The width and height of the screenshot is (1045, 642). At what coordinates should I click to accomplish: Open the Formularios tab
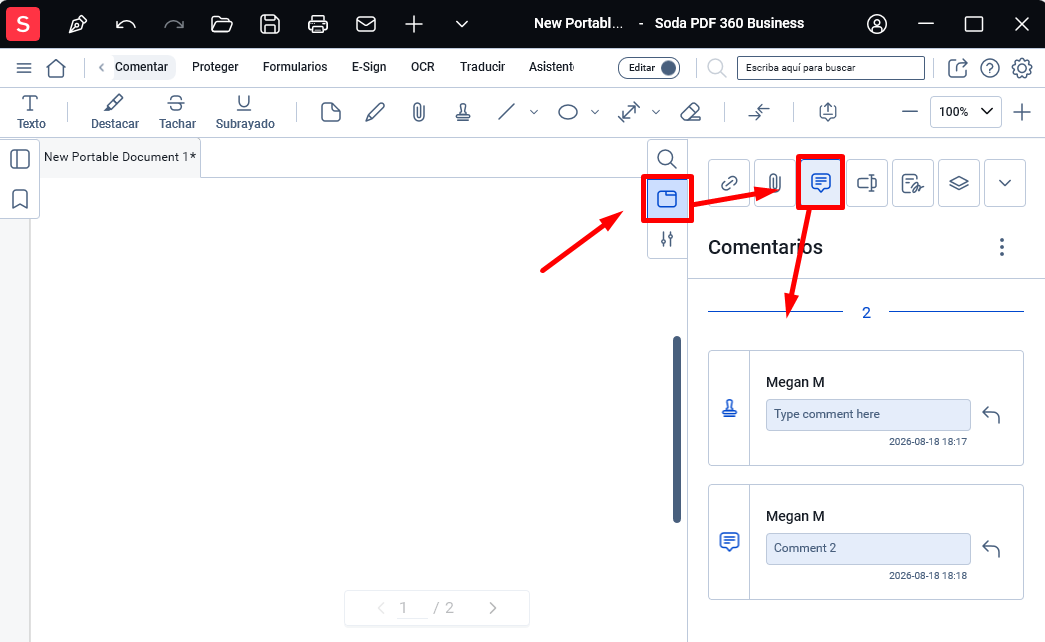tap(295, 67)
